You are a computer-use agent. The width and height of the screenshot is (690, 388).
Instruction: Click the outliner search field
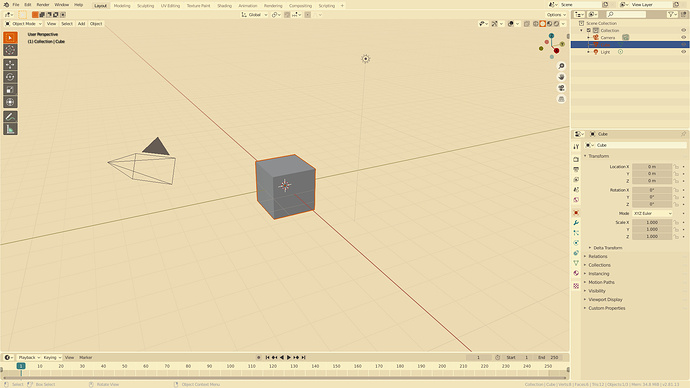[626, 15]
